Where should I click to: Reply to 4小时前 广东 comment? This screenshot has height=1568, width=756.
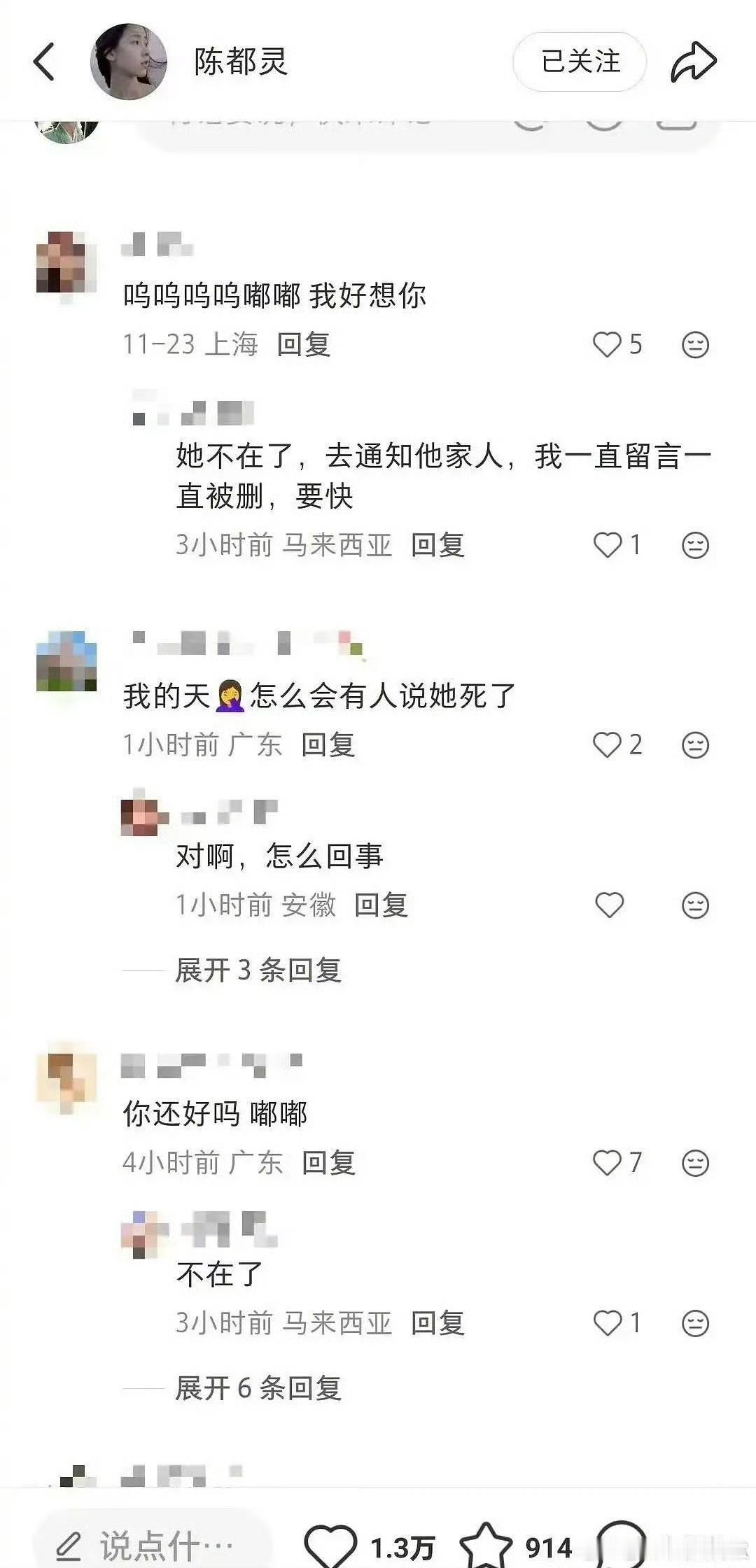[328, 1162]
